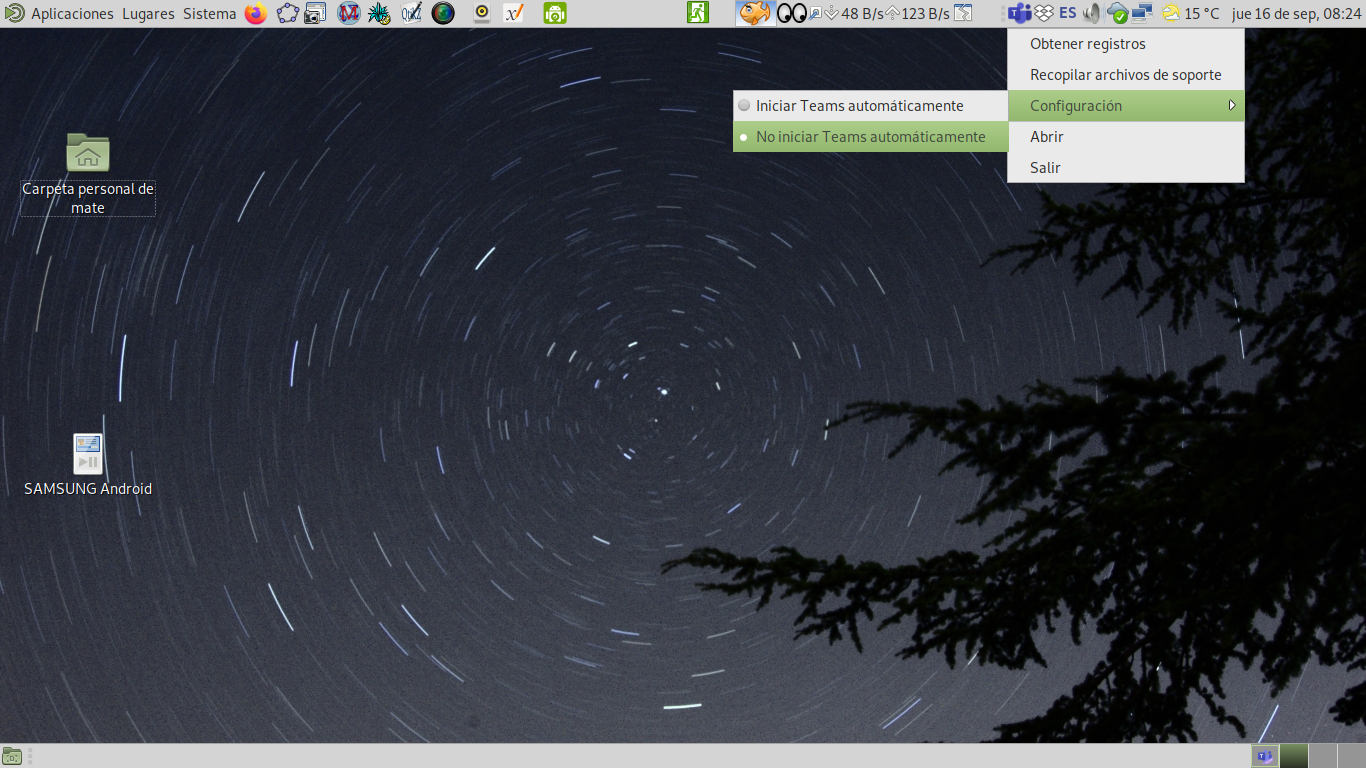The width and height of the screenshot is (1366, 768).
Task: Switch to the last workspace in switcher
Action: click(1351, 756)
